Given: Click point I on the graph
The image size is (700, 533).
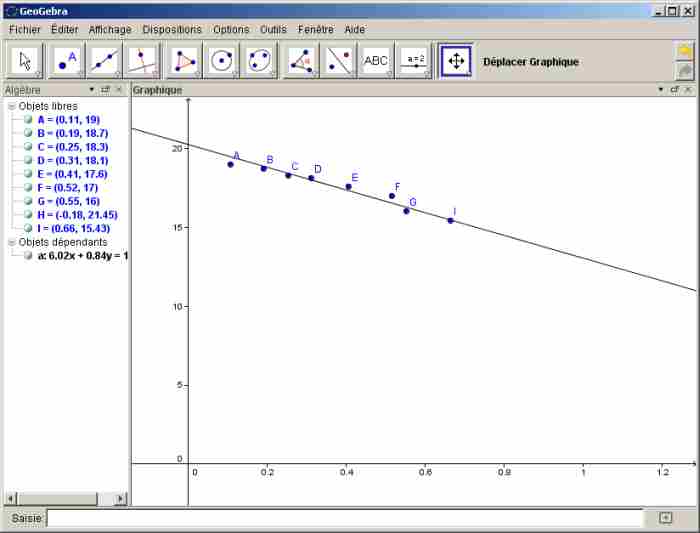Looking at the screenshot, I should click(450, 221).
